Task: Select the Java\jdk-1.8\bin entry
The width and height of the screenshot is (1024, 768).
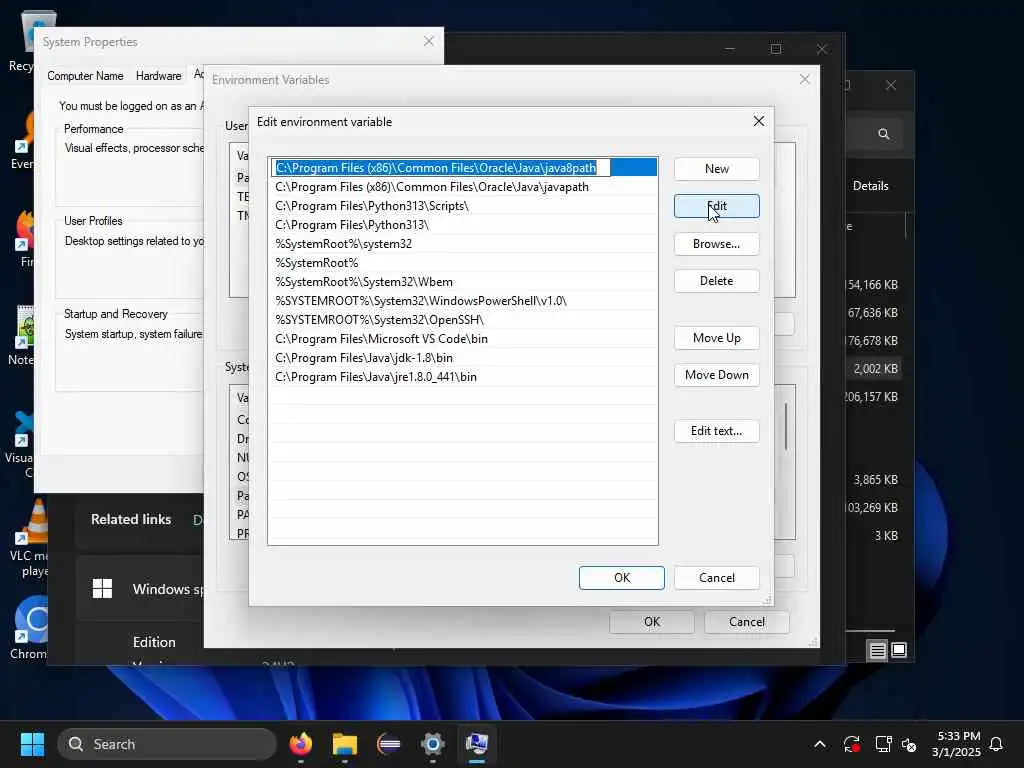Action: point(462,357)
